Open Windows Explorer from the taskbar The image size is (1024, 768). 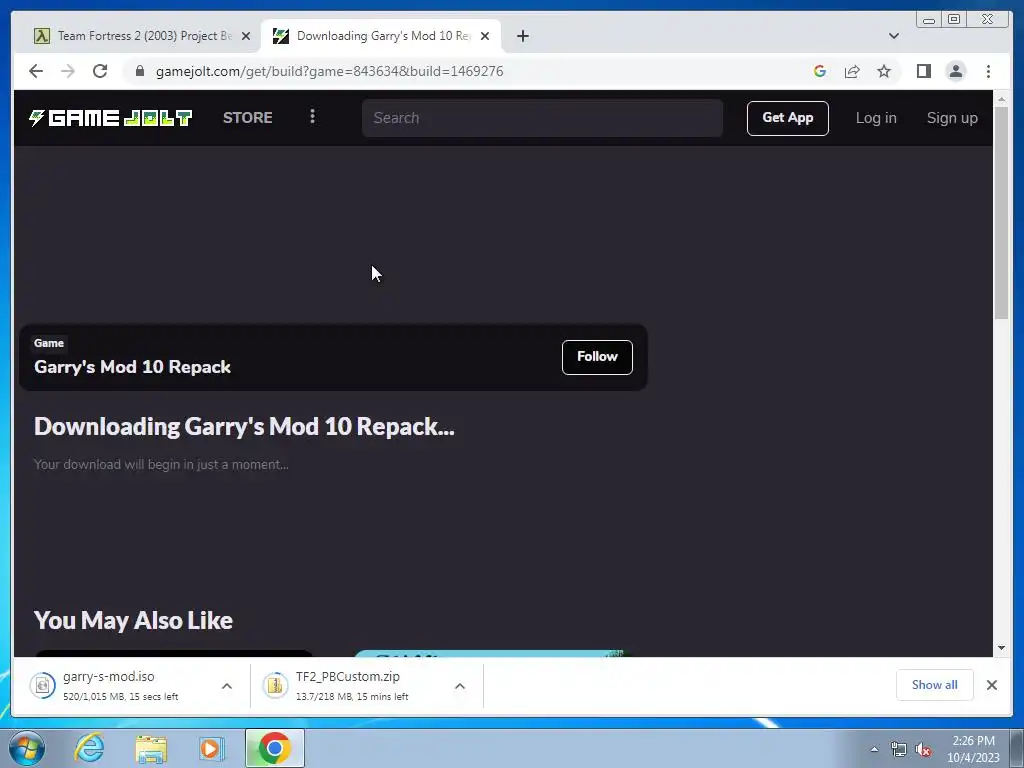tap(151, 748)
